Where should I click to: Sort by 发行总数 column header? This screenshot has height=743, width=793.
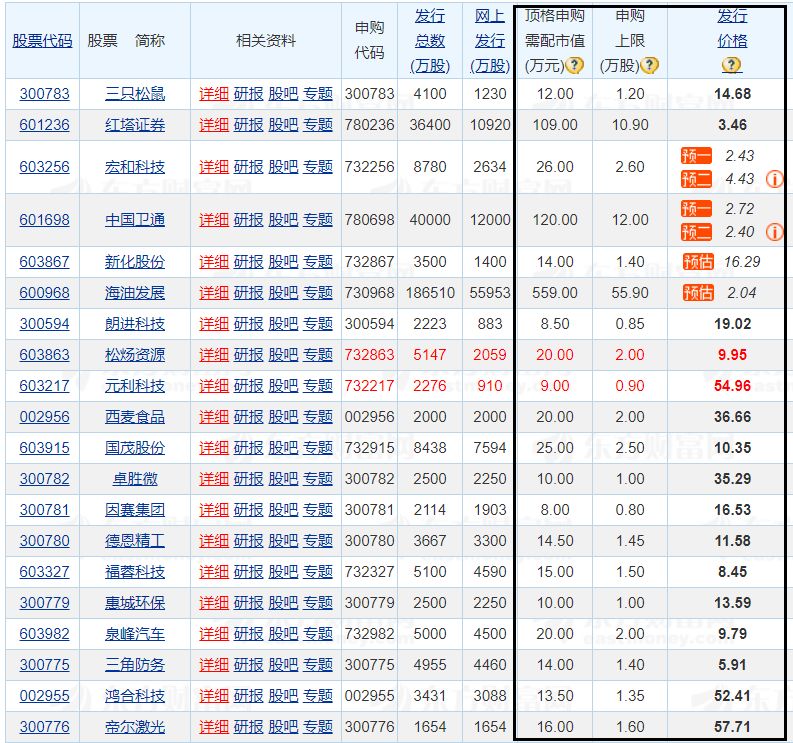click(430, 41)
